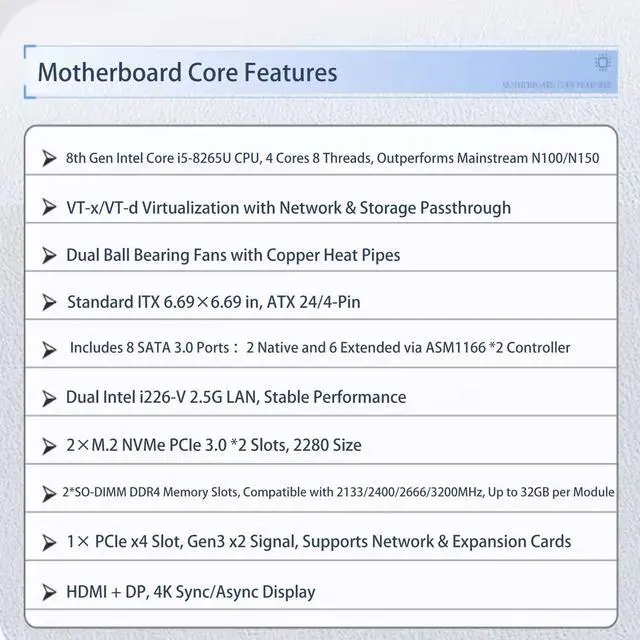The height and width of the screenshot is (640, 640).
Task: Click the arrow next to Dual Intel i226-V
Action: coord(48,397)
